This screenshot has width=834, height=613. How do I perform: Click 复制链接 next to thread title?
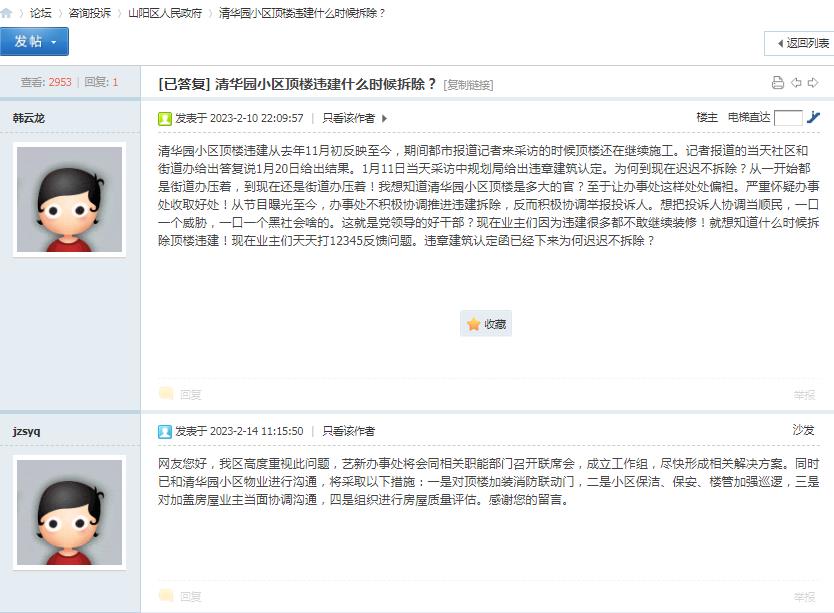(468, 85)
